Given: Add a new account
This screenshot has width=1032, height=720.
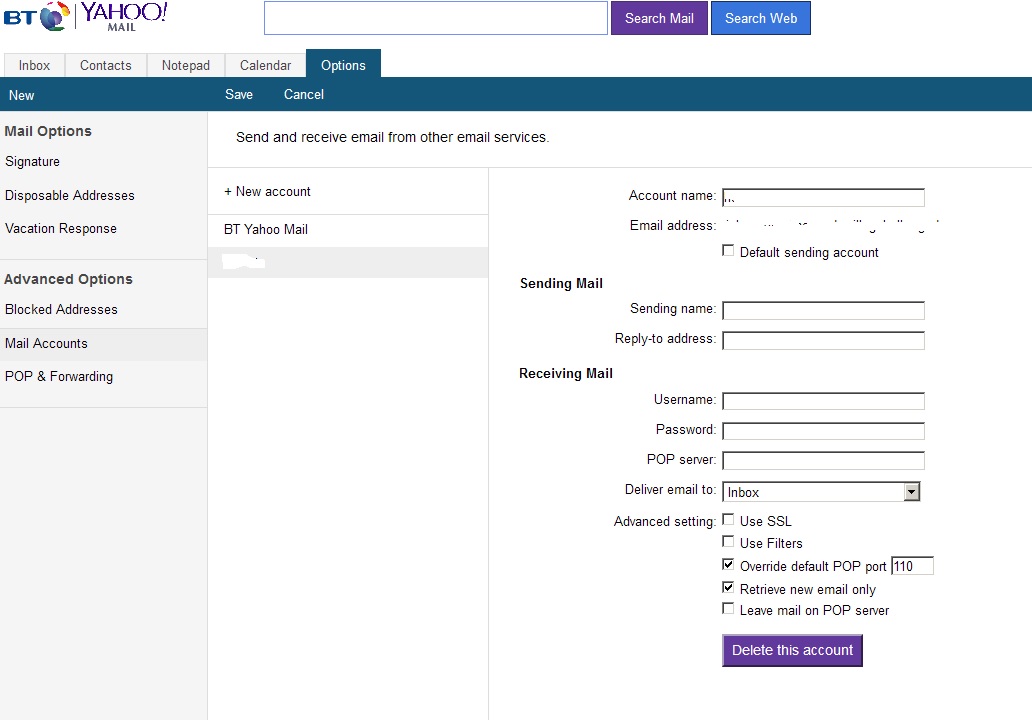Looking at the screenshot, I should point(267,192).
